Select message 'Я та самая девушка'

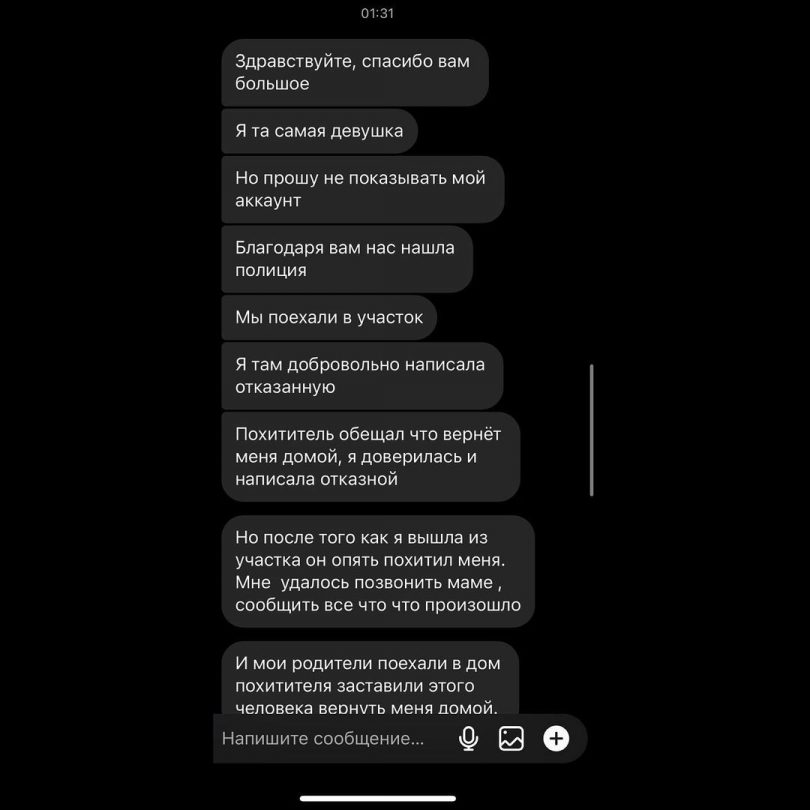point(319,131)
